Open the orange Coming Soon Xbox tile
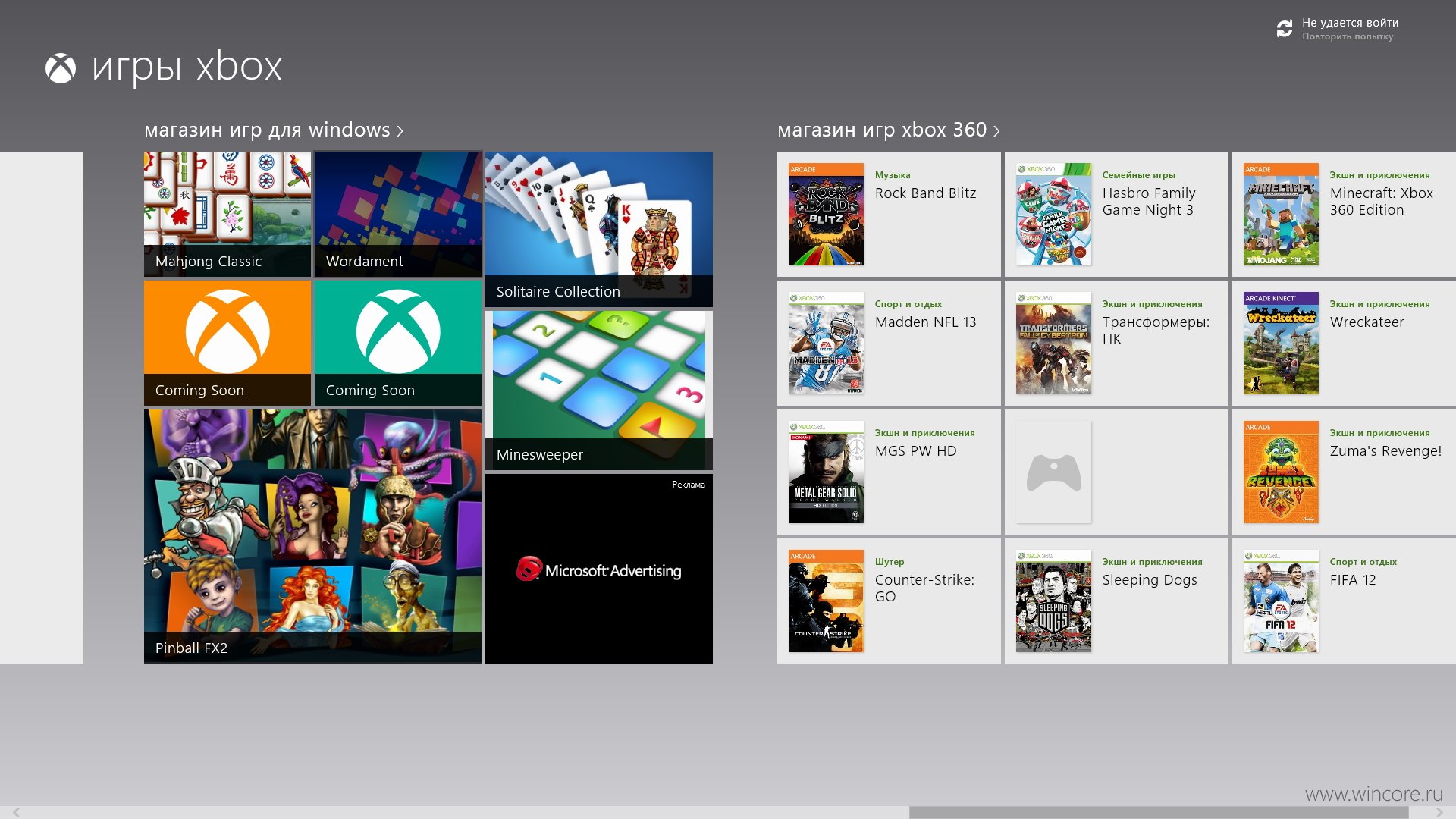This screenshot has height=819, width=1456. [x=227, y=343]
